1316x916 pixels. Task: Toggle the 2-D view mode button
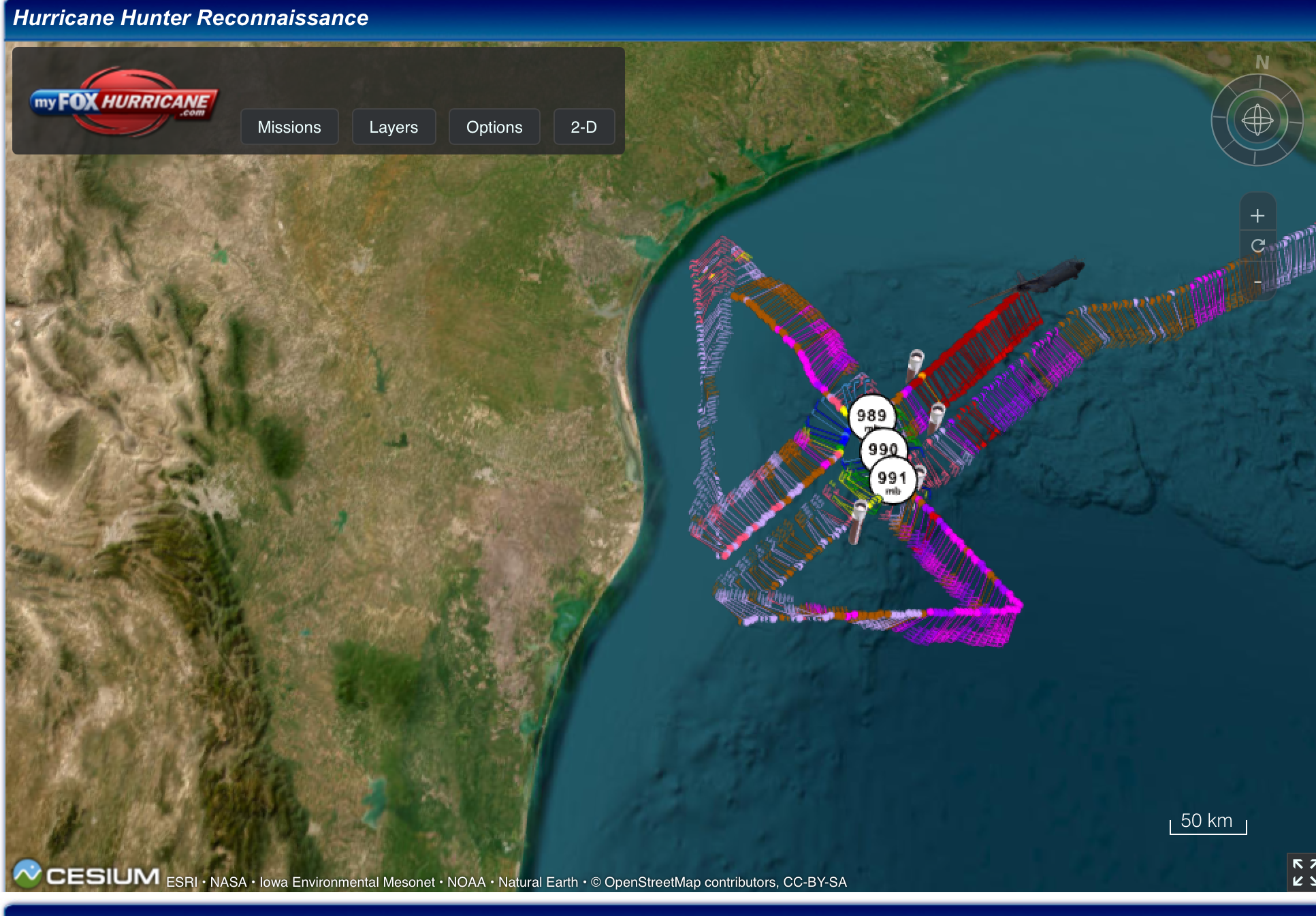[583, 127]
